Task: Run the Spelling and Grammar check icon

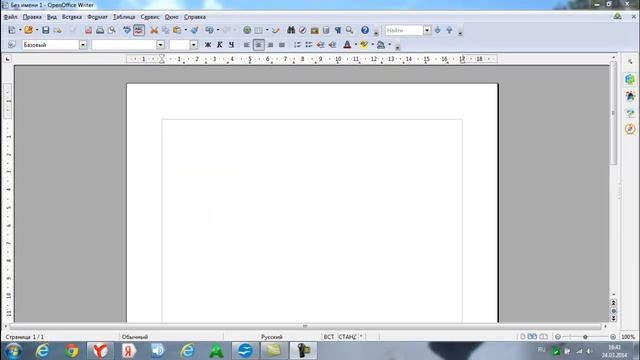Action: point(127,30)
